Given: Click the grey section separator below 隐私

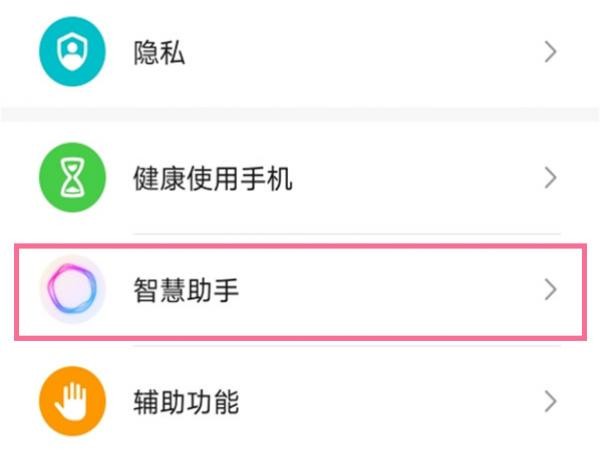Looking at the screenshot, I should click(300, 115).
